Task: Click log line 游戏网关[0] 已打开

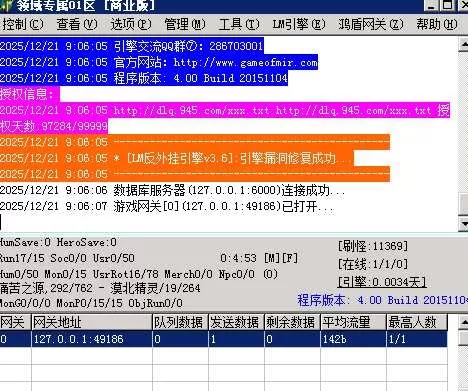Action: (167, 206)
